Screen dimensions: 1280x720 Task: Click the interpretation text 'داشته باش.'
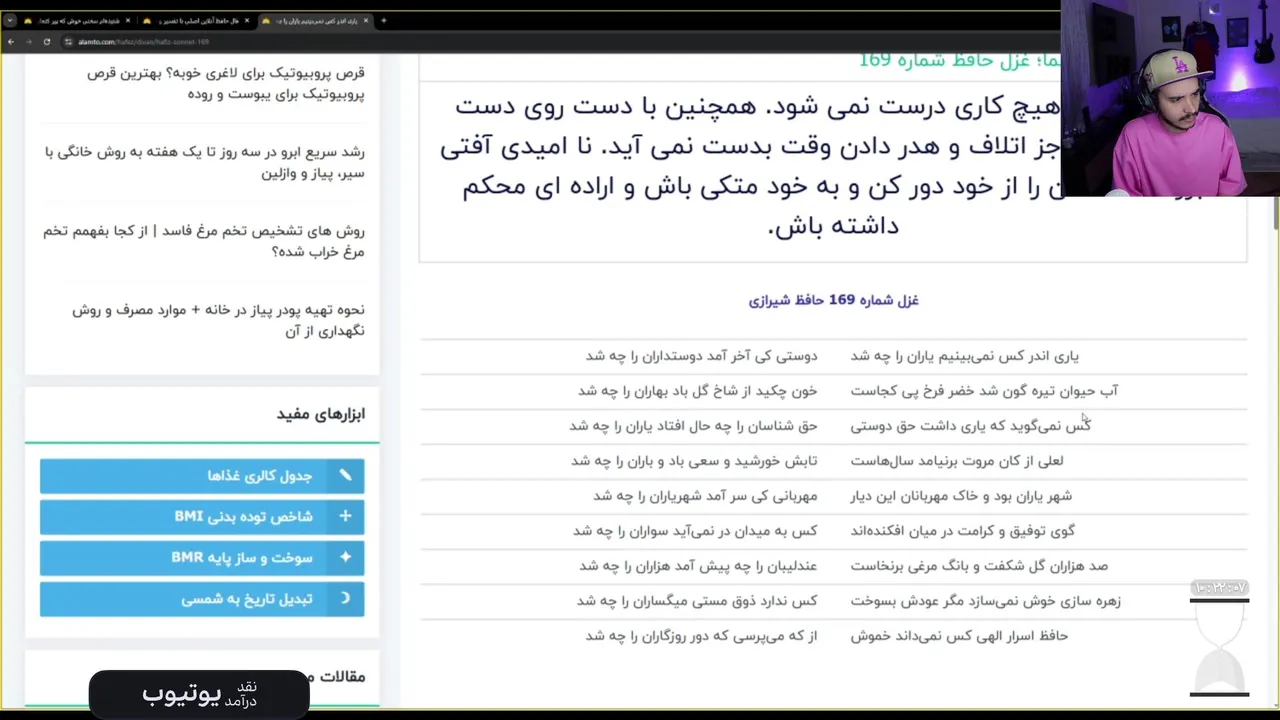(x=833, y=226)
